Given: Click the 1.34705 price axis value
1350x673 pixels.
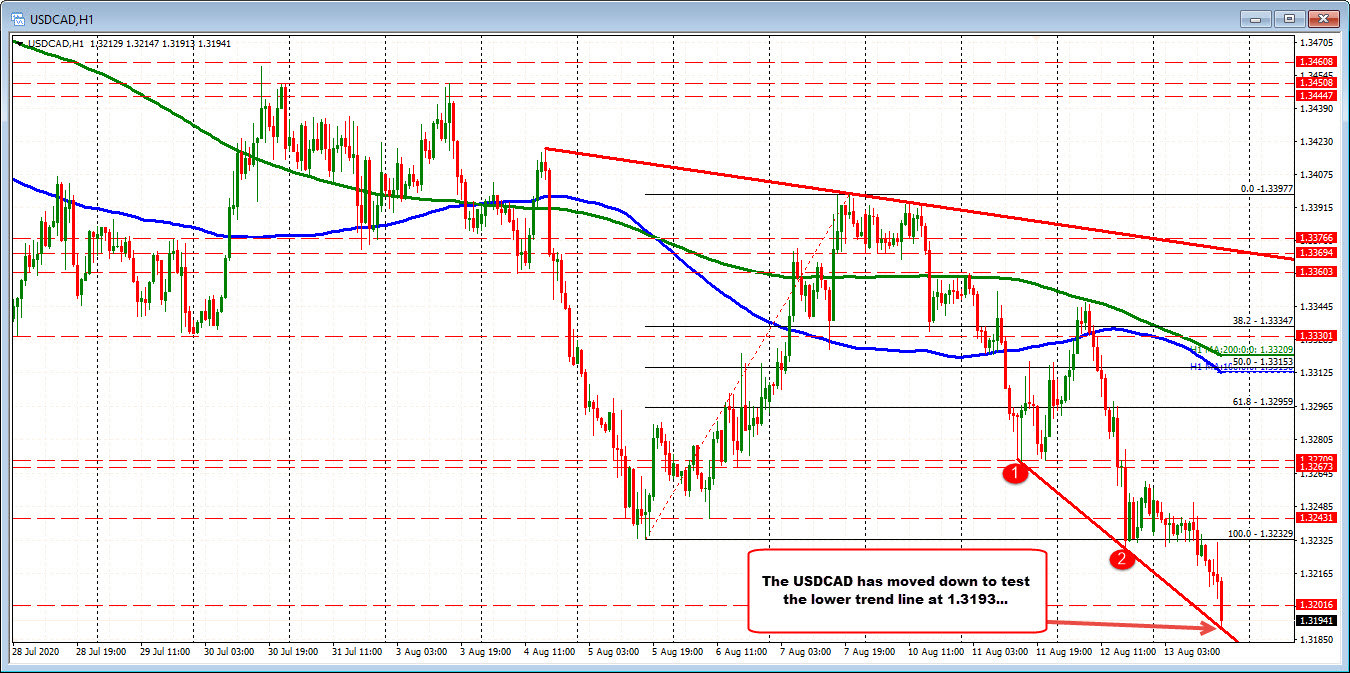Looking at the screenshot, I should click(x=1316, y=43).
